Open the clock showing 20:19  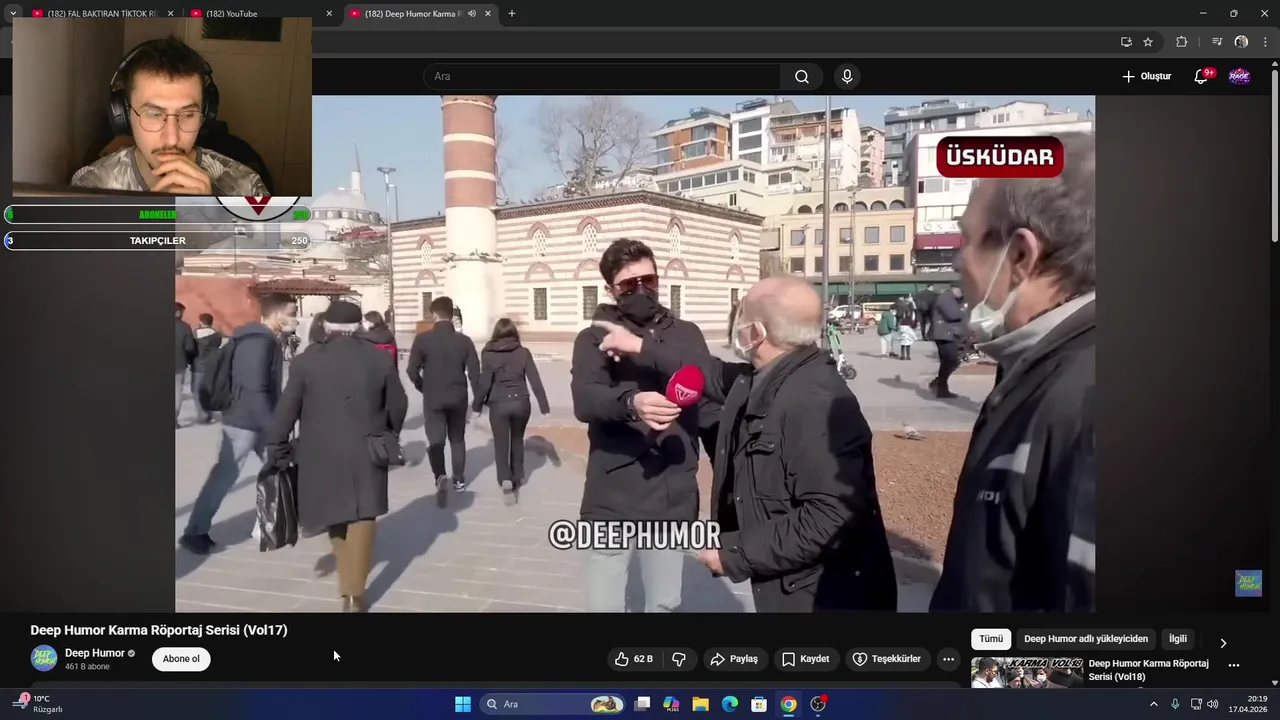[x=1248, y=704]
